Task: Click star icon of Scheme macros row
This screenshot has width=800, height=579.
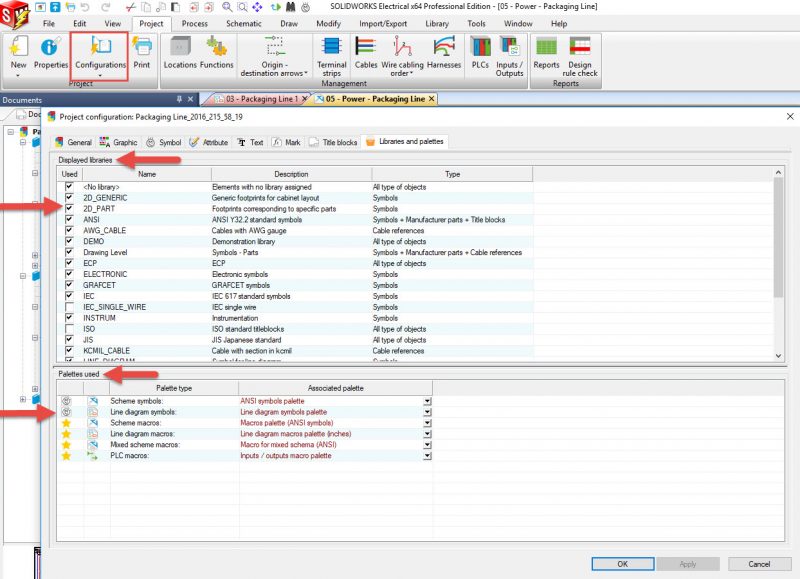Action: pyautogui.click(x=66, y=423)
